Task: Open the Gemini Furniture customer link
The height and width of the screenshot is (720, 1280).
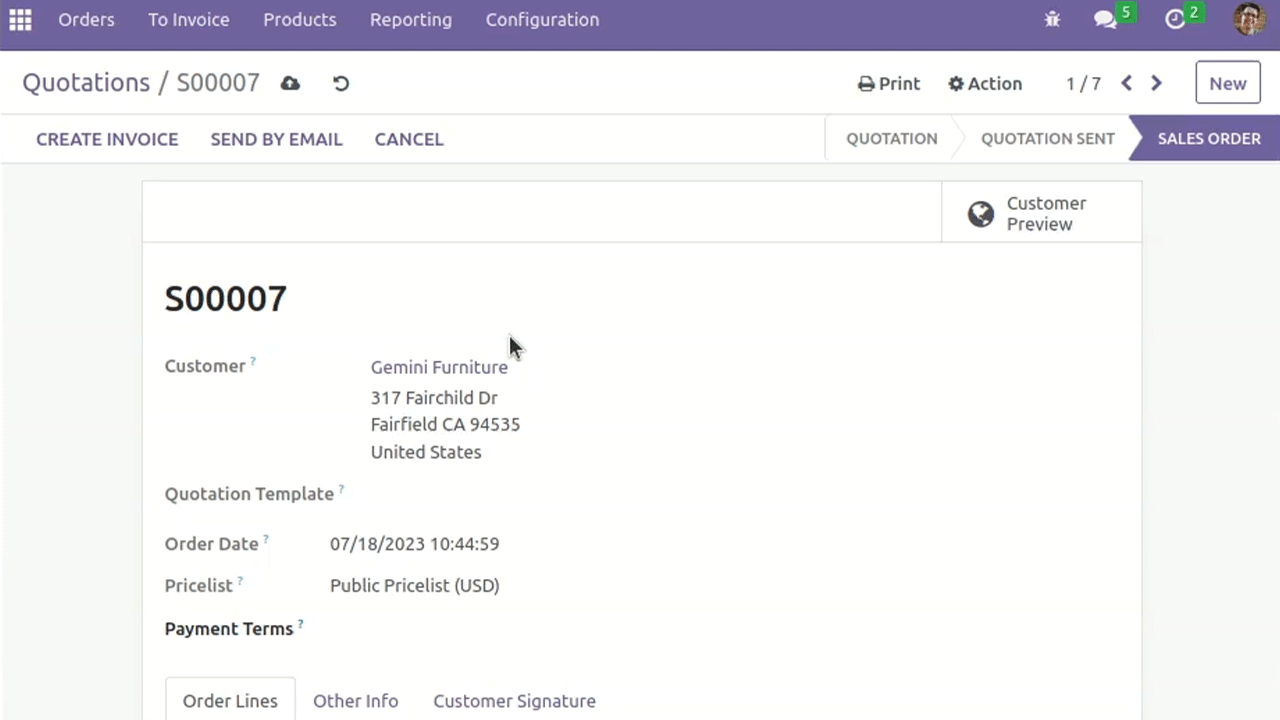Action: pyautogui.click(x=439, y=367)
